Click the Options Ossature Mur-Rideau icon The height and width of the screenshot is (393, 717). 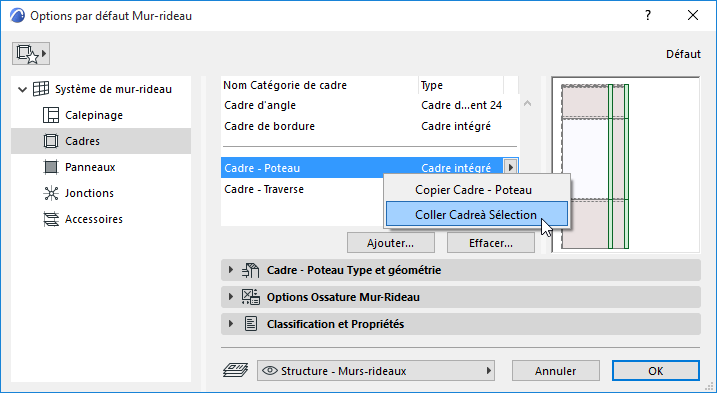coord(251,297)
